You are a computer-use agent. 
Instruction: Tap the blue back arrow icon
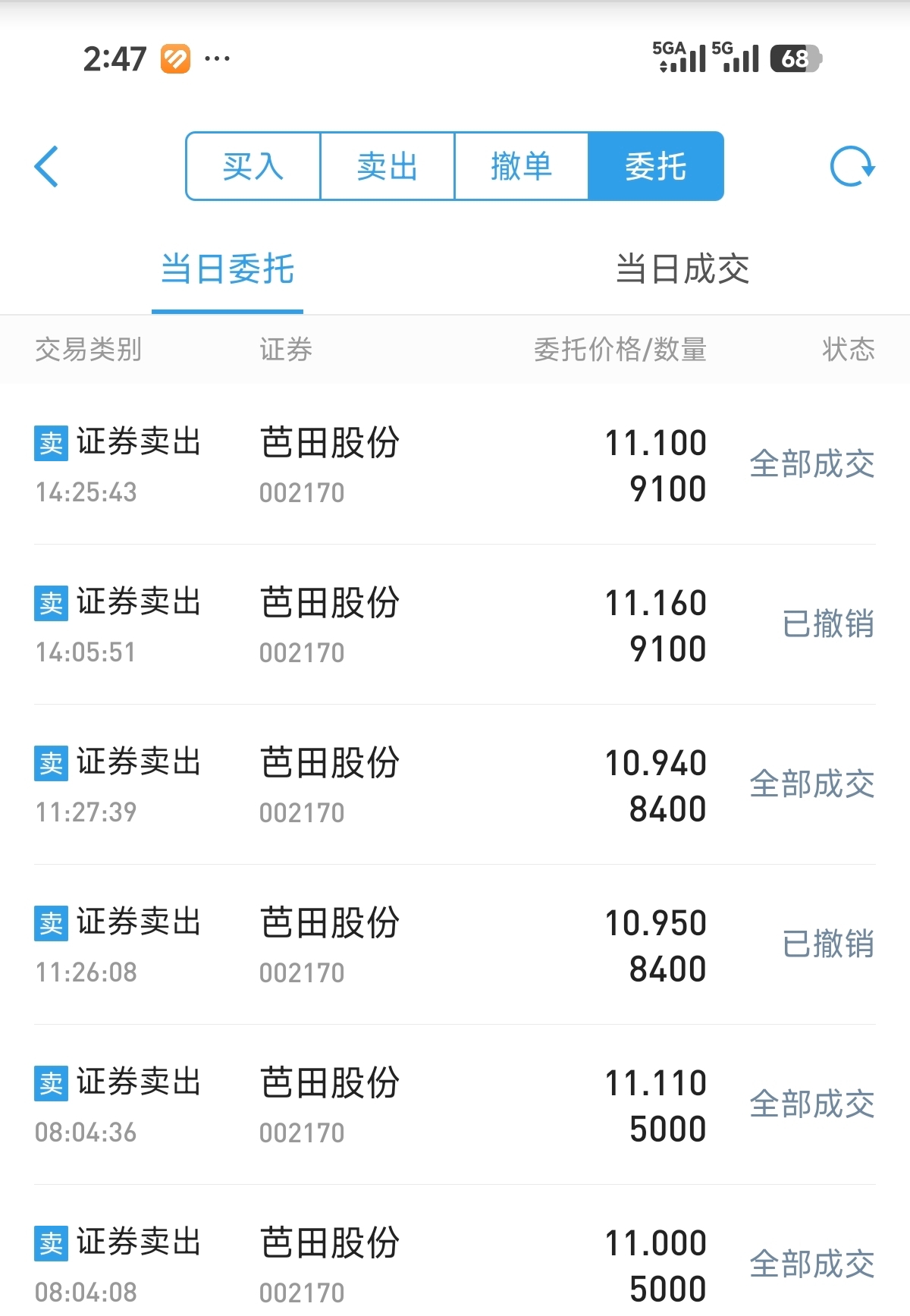(x=46, y=166)
